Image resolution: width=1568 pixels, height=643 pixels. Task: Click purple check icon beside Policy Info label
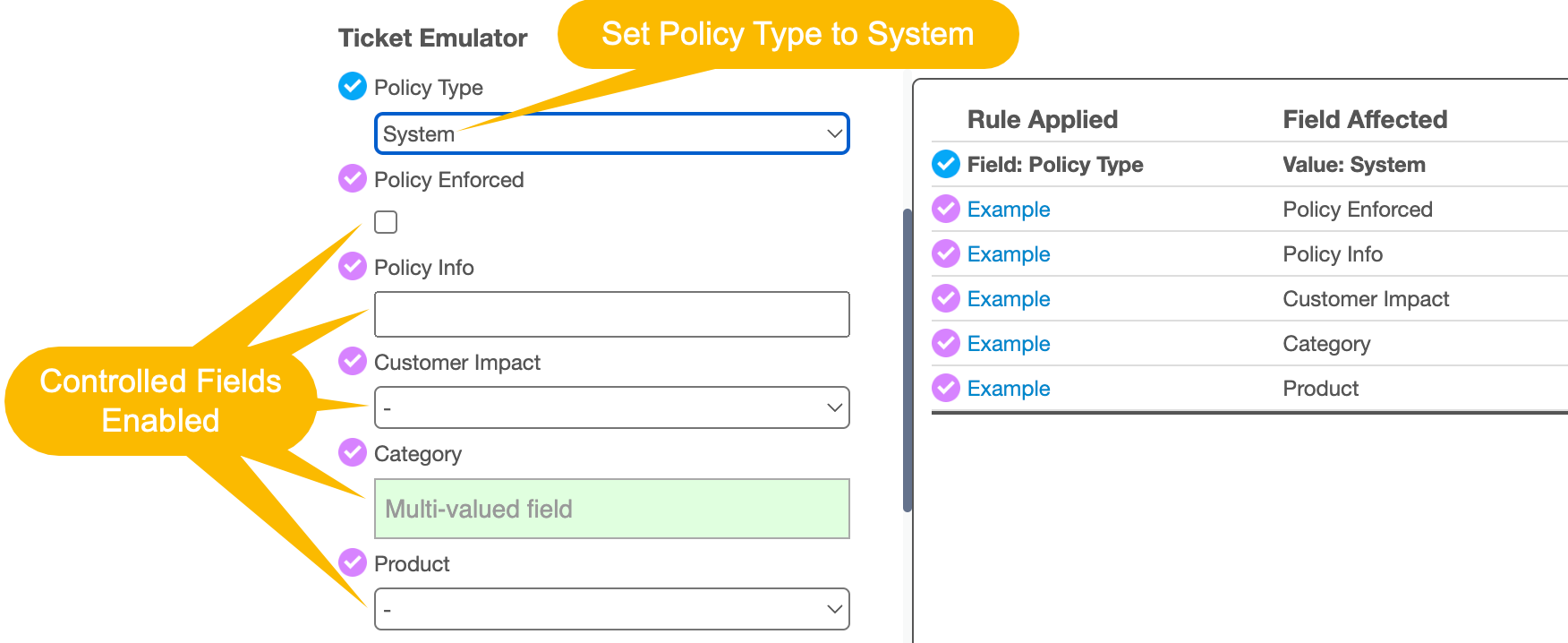click(x=353, y=266)
